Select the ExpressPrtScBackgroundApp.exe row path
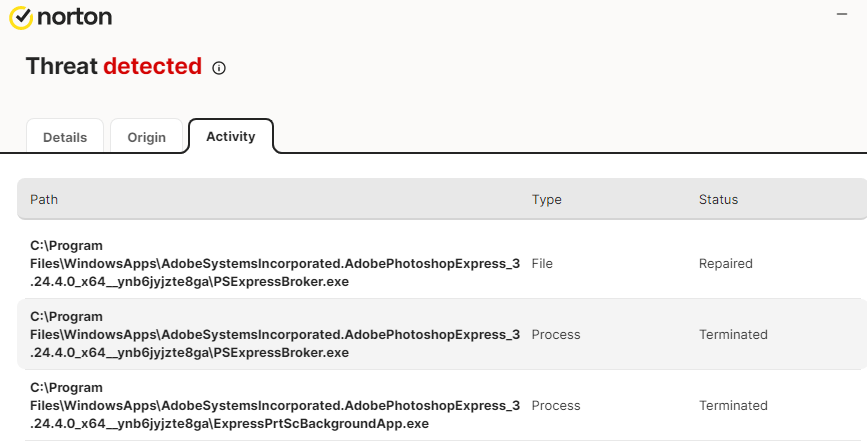Image resolution: width=867 pixels, height=444 pixels. point(275,405)
